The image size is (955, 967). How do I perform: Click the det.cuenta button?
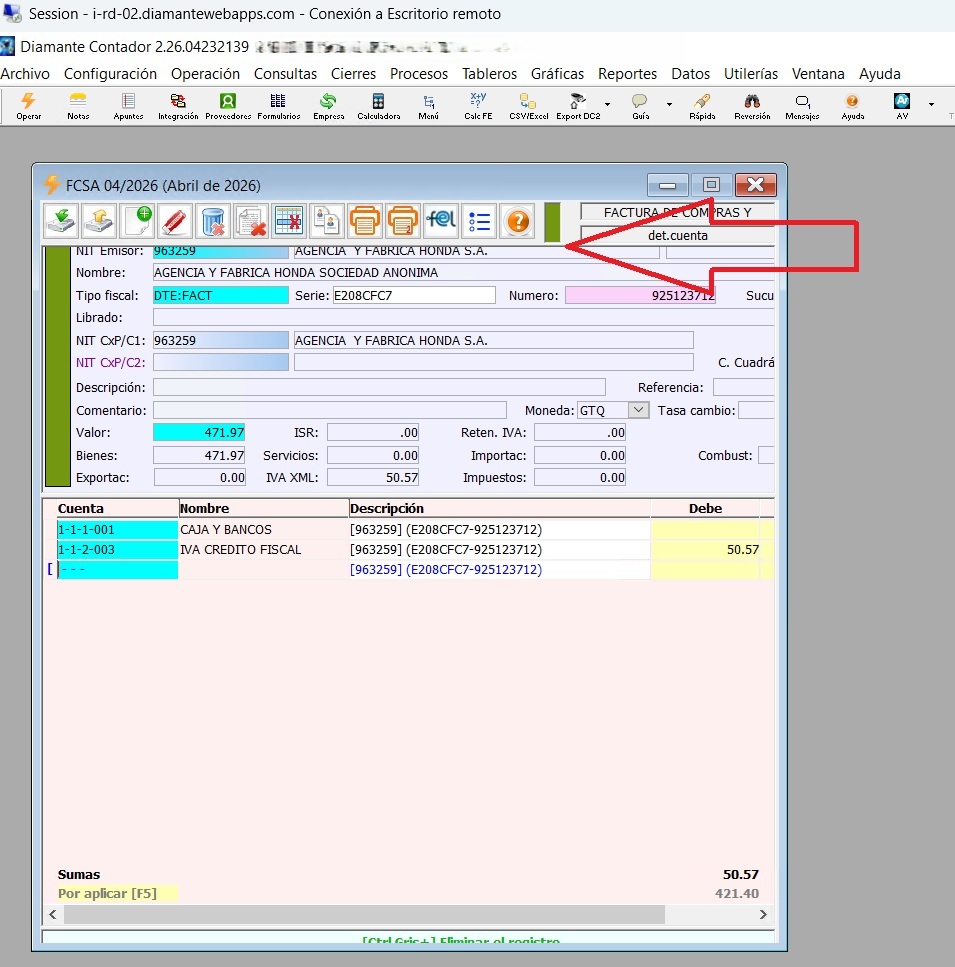pos(678,236)
